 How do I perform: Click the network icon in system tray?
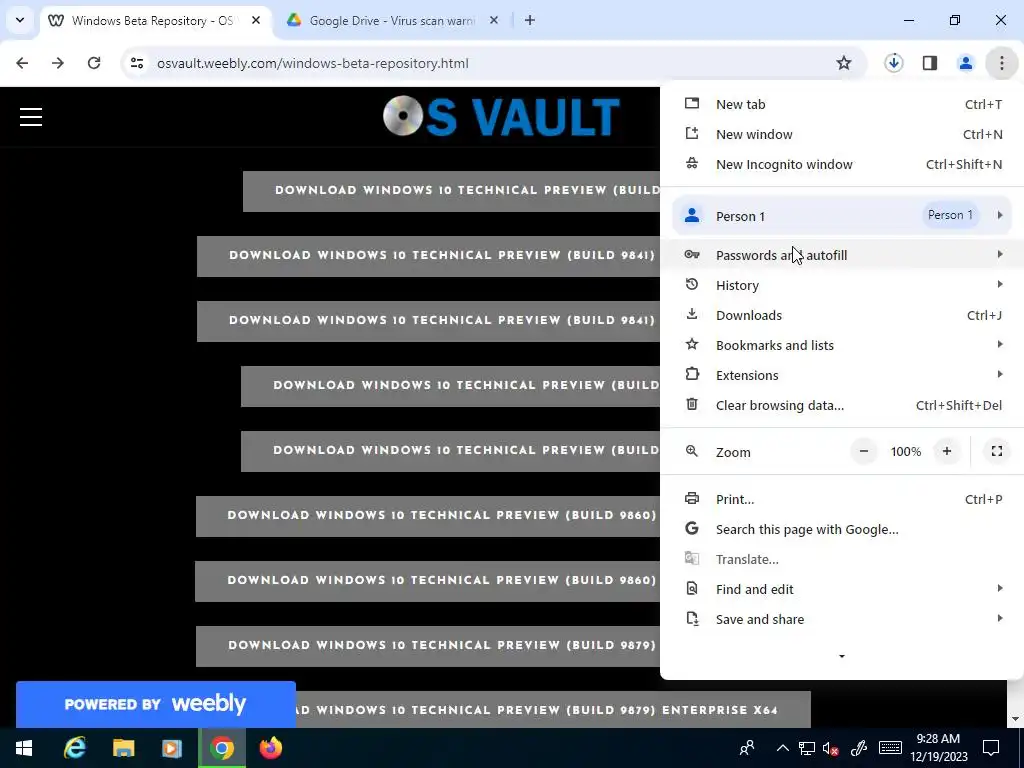click(x=807, y=748)
